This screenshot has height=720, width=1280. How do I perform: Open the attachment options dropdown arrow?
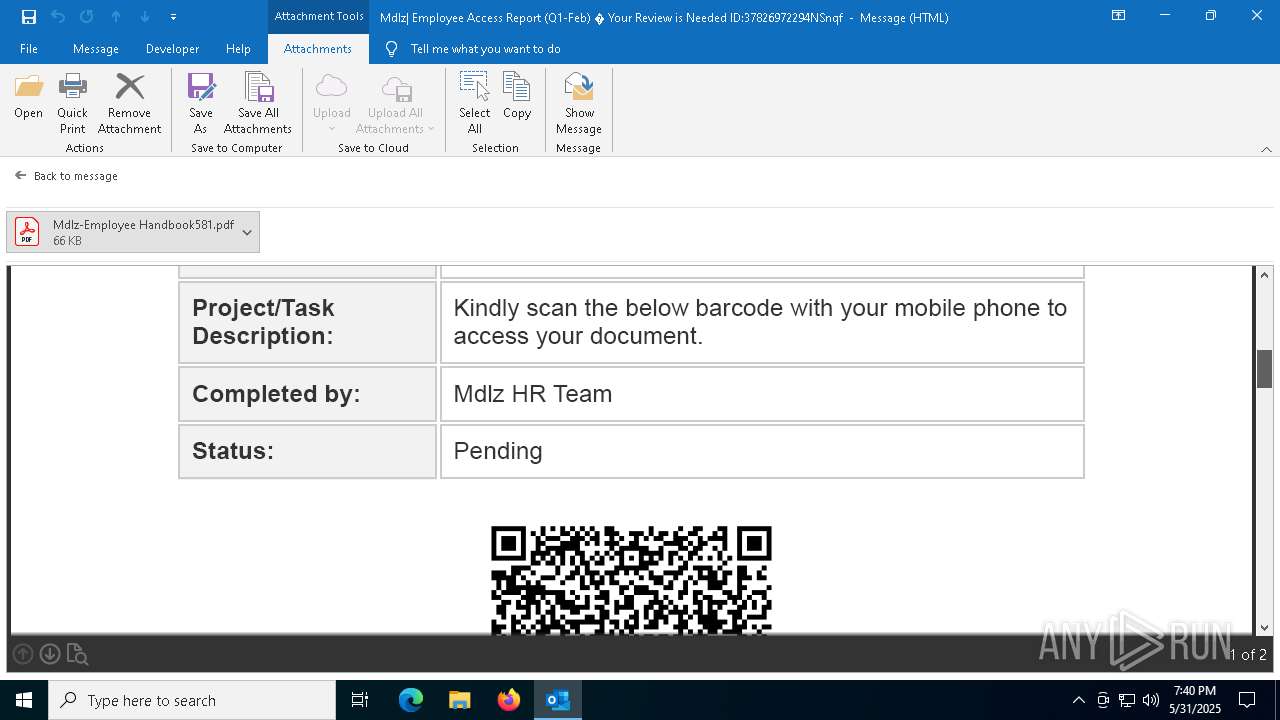coord(247,232)
